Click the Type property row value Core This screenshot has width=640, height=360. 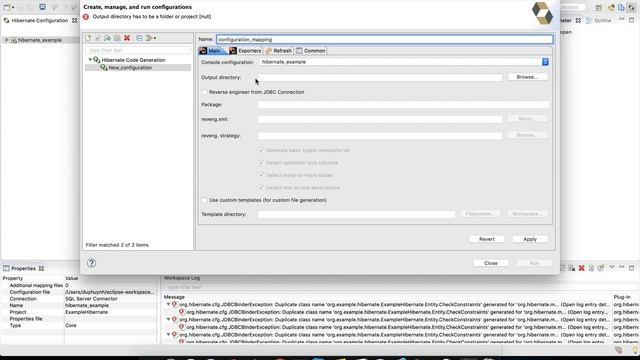[71, 326]
